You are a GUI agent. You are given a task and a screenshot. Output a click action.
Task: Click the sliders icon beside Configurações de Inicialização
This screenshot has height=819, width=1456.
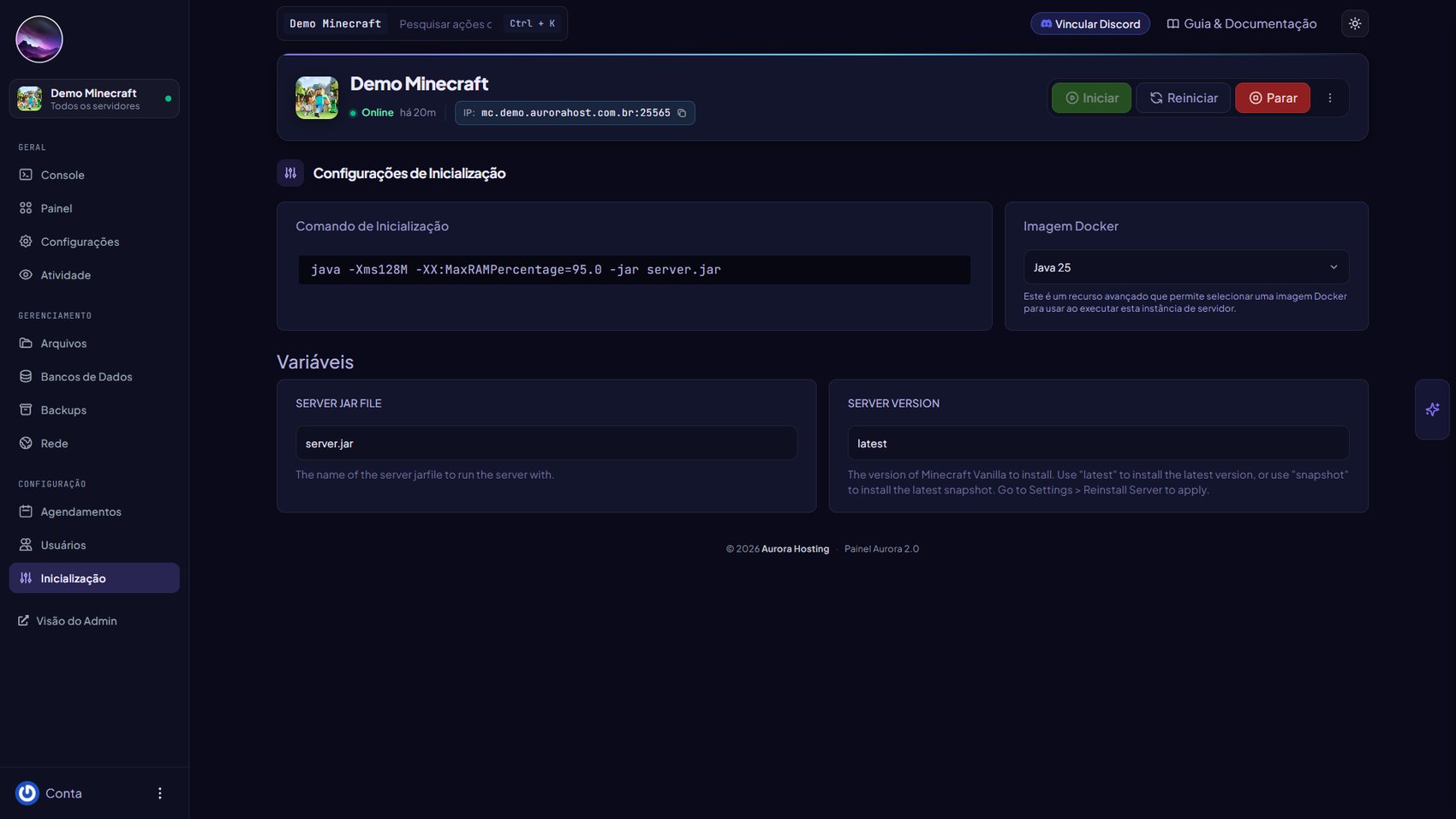pyautogui.click(x=290, y=173)
